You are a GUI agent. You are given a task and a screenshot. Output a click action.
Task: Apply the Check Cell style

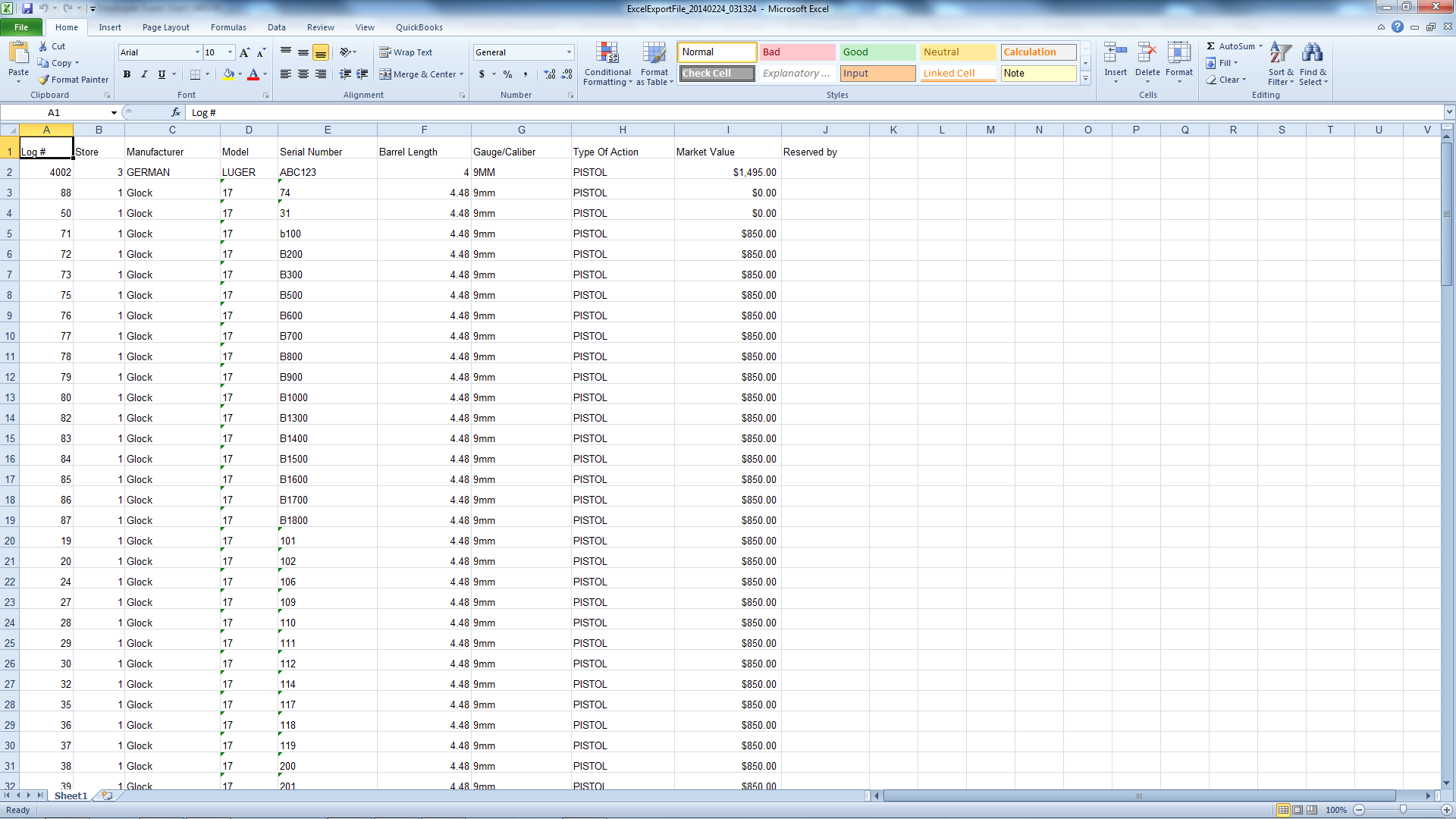tap(717, 74)
